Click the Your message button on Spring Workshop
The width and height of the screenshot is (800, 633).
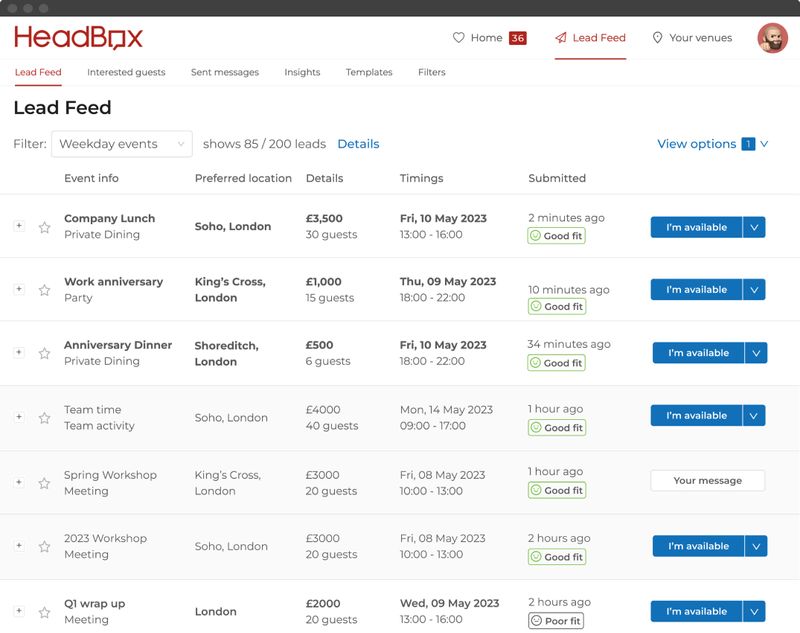[x=708, y=480]
